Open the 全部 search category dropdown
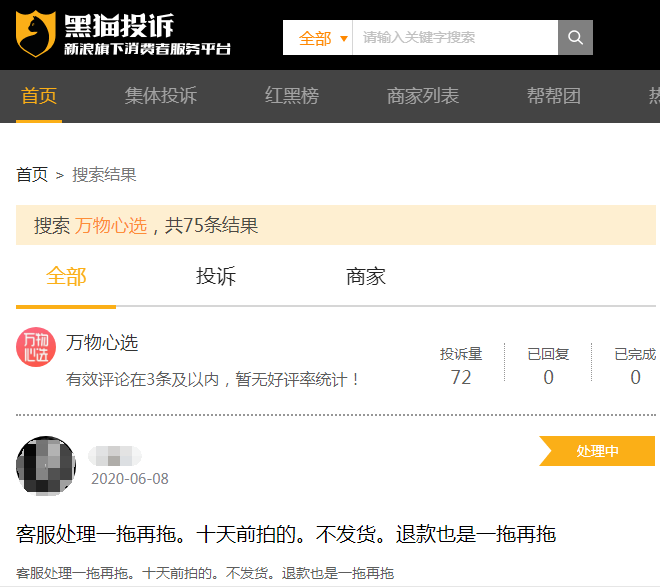The width and height of the screenshot is (660, 587). coord(318,38)
